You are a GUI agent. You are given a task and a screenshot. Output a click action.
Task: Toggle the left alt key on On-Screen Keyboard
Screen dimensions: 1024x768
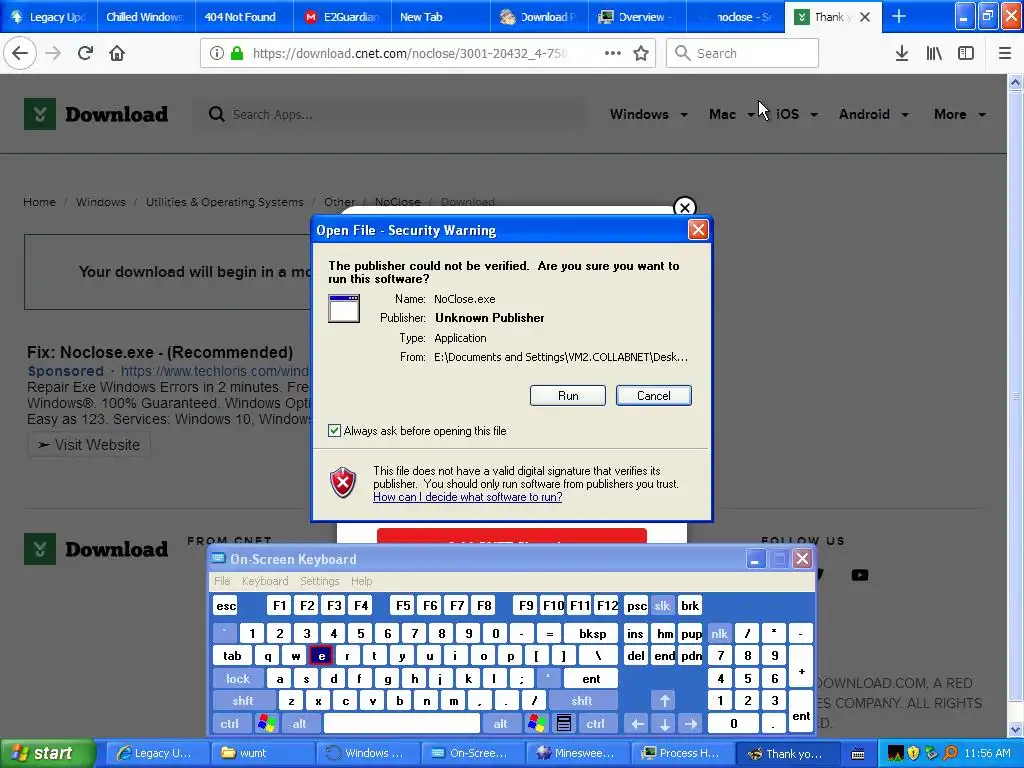[300, 724]
